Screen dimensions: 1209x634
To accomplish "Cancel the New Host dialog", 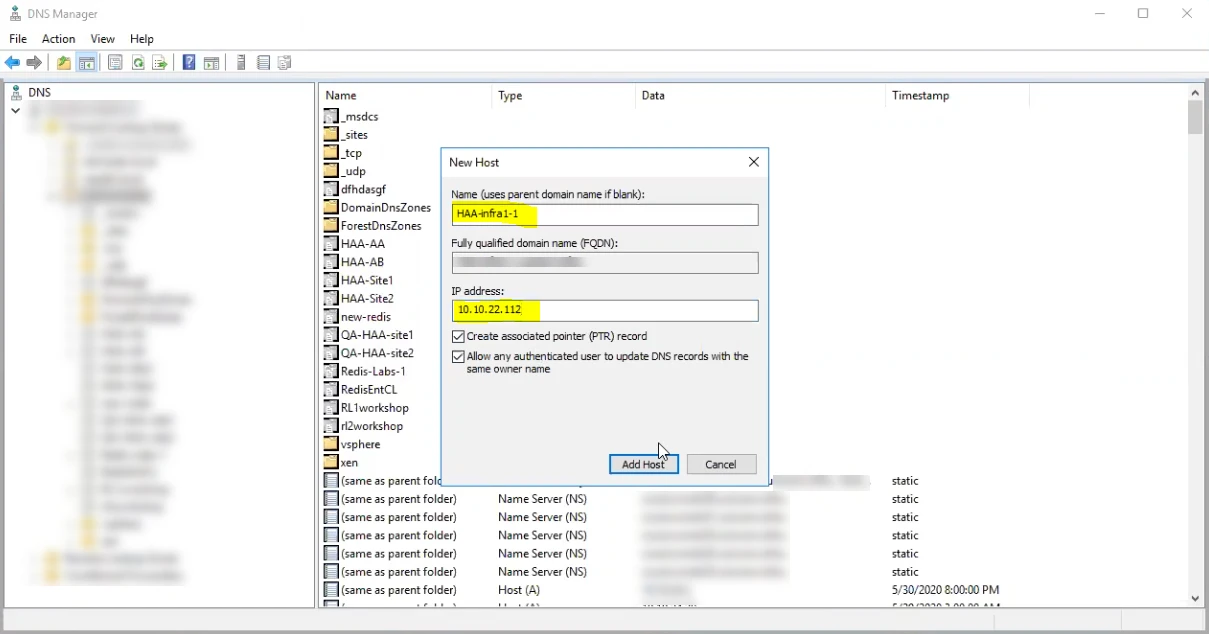I will 721,464.
